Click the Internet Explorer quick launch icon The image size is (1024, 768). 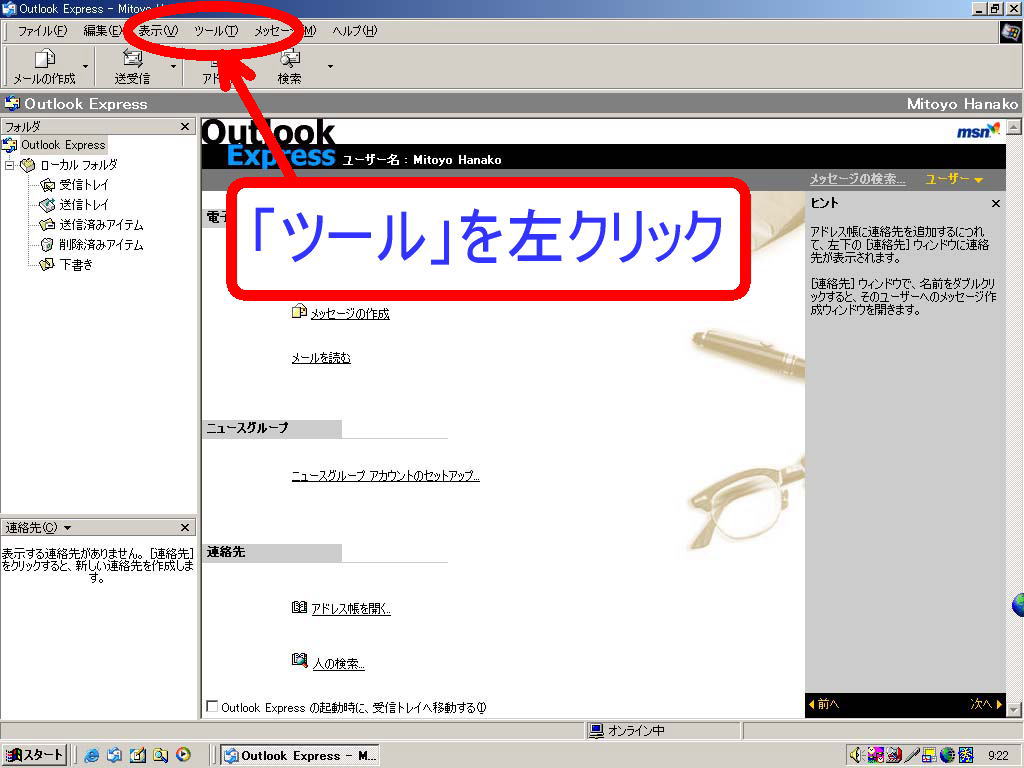pyautogui.click(x=92, y=756)
